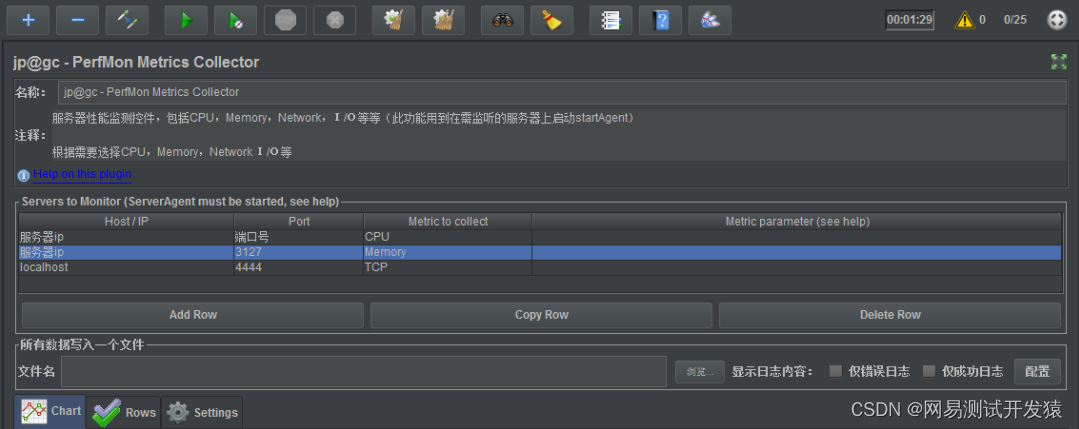Image resolution: width=1079 pixels, height=429 pixels.
Task: Click the 文件名 filename input field
Action: point(364,372)
